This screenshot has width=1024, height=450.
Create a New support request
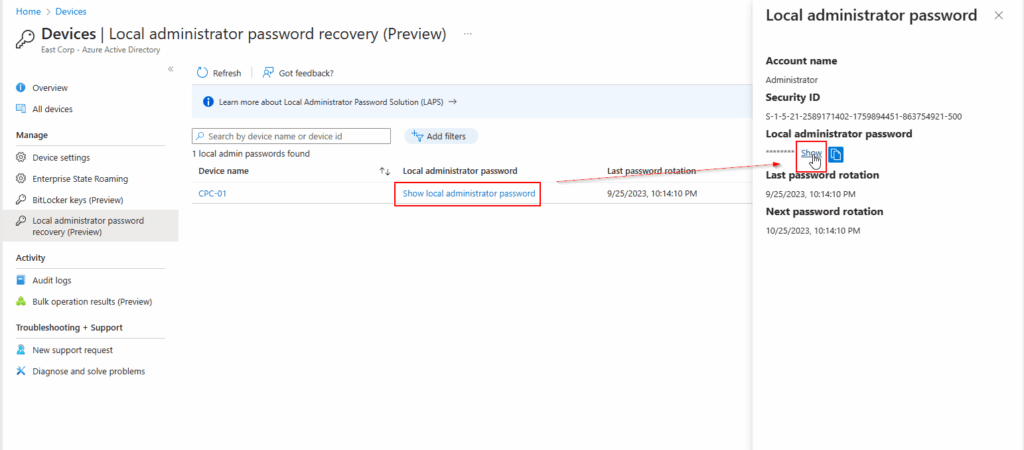tap(72, 350)
